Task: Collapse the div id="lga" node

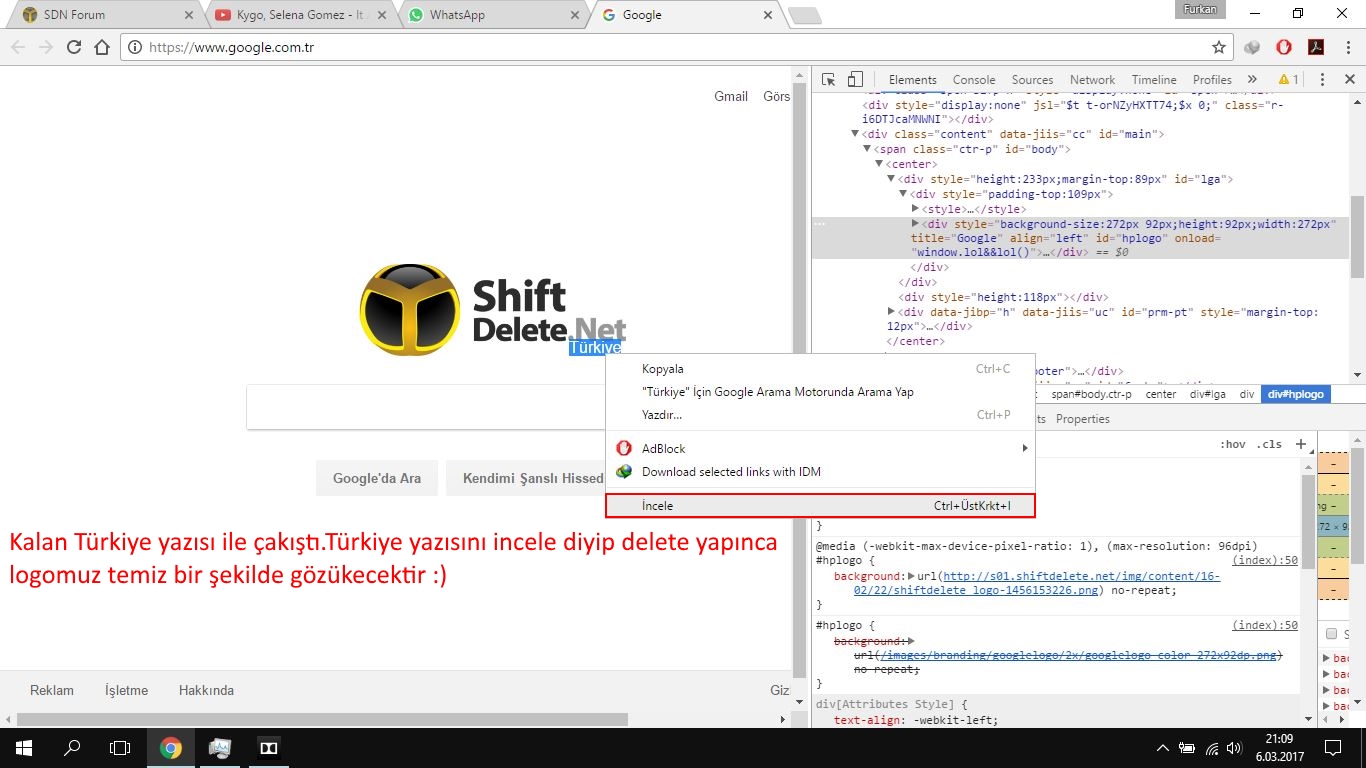Action: [x=891, y=179]
